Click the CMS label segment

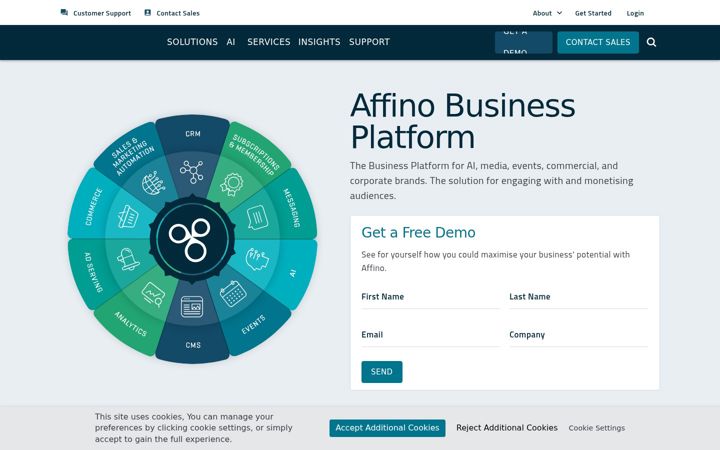(192, 344)
